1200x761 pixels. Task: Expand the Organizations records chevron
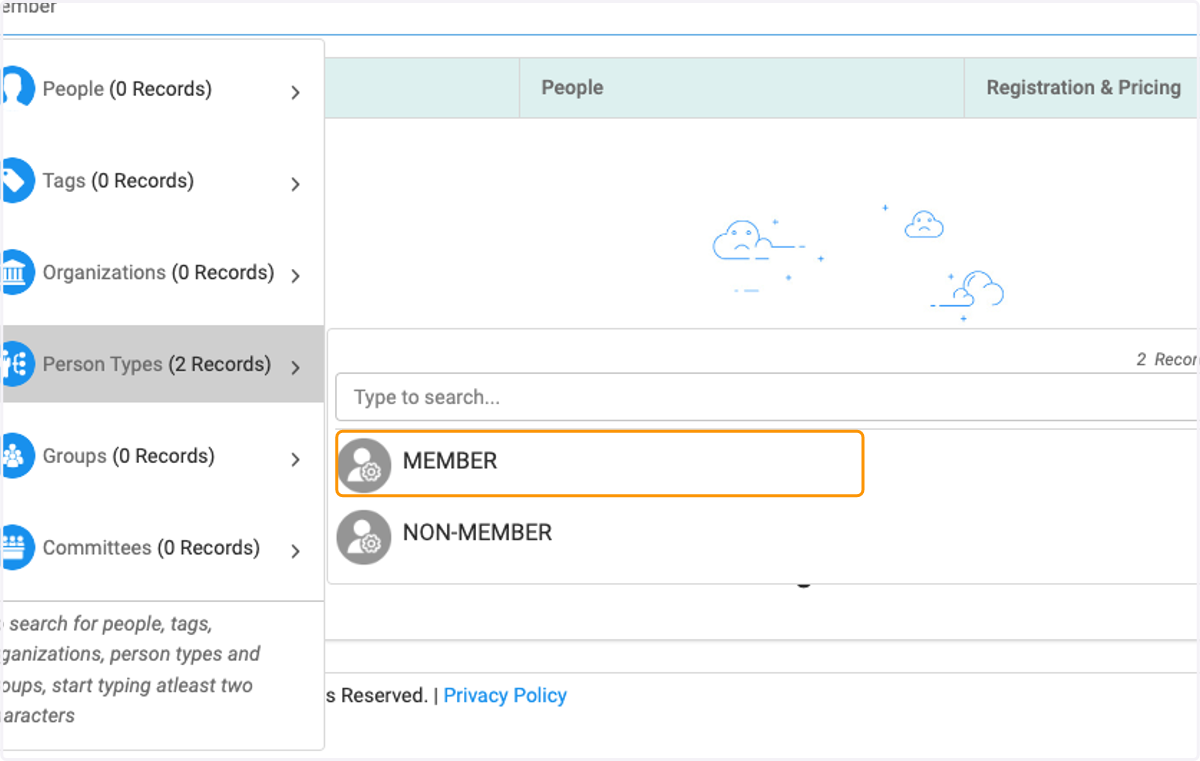(x=295, y=276)
